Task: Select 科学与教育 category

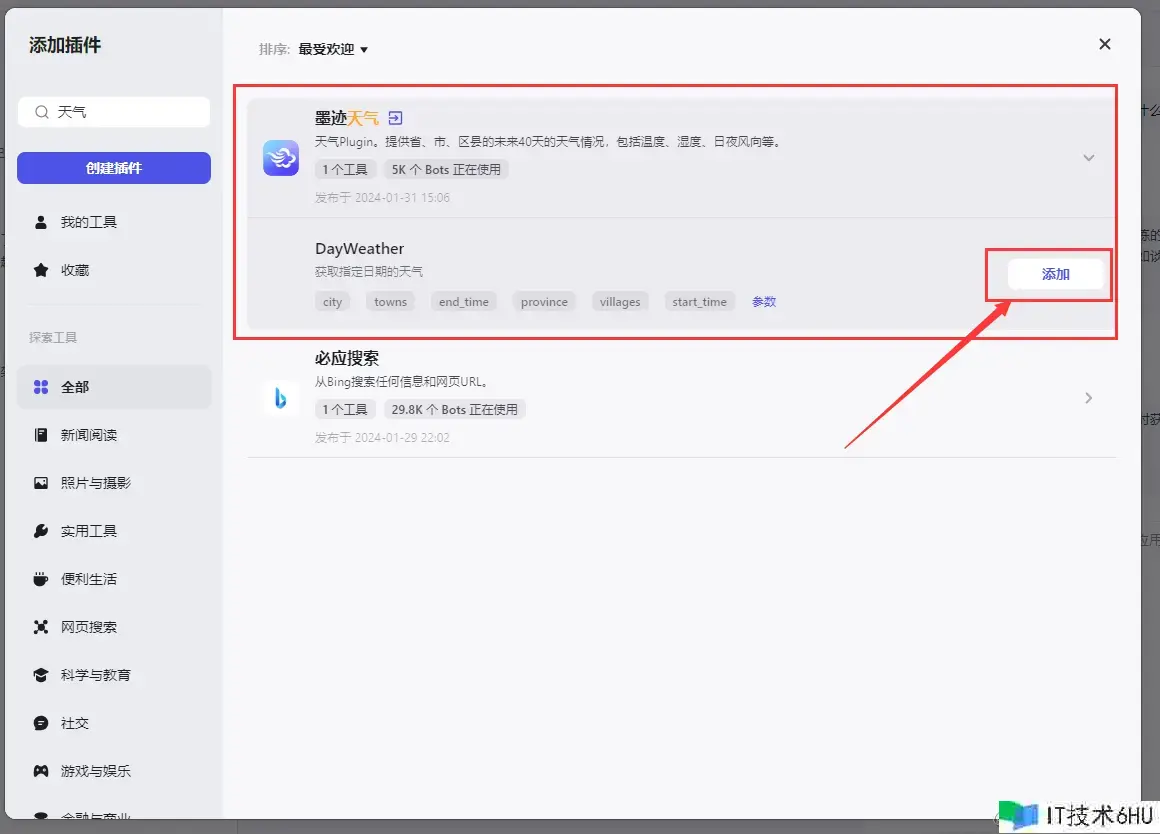Action: [x=95, y=675]
